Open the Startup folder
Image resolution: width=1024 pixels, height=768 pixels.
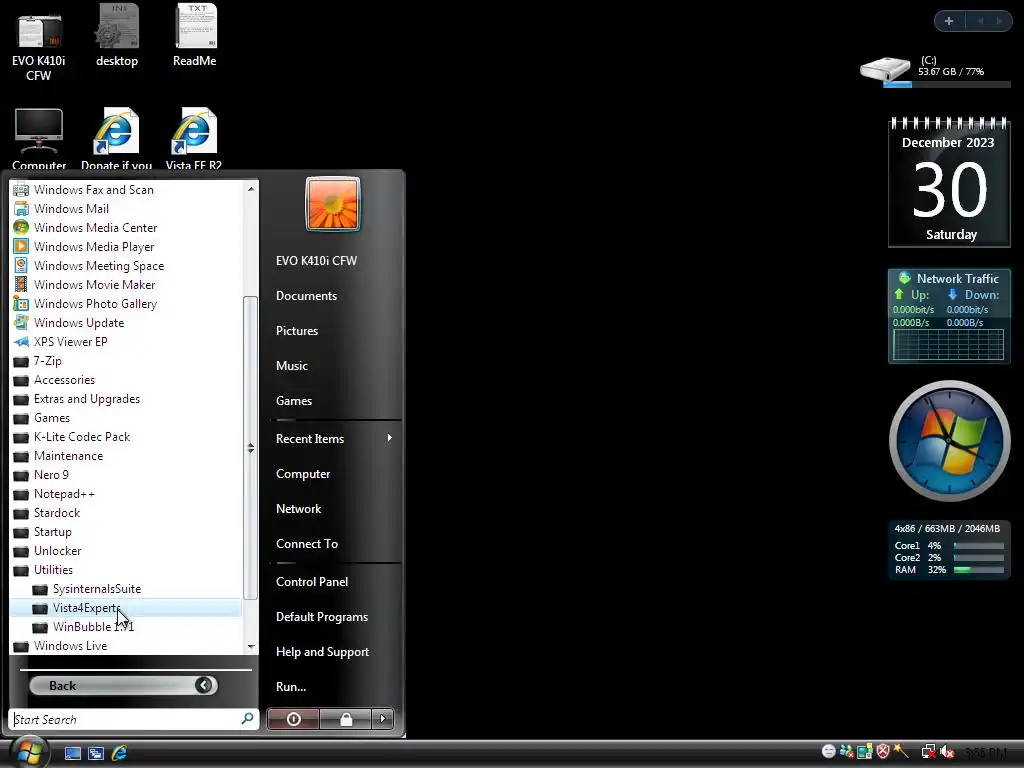126,532
